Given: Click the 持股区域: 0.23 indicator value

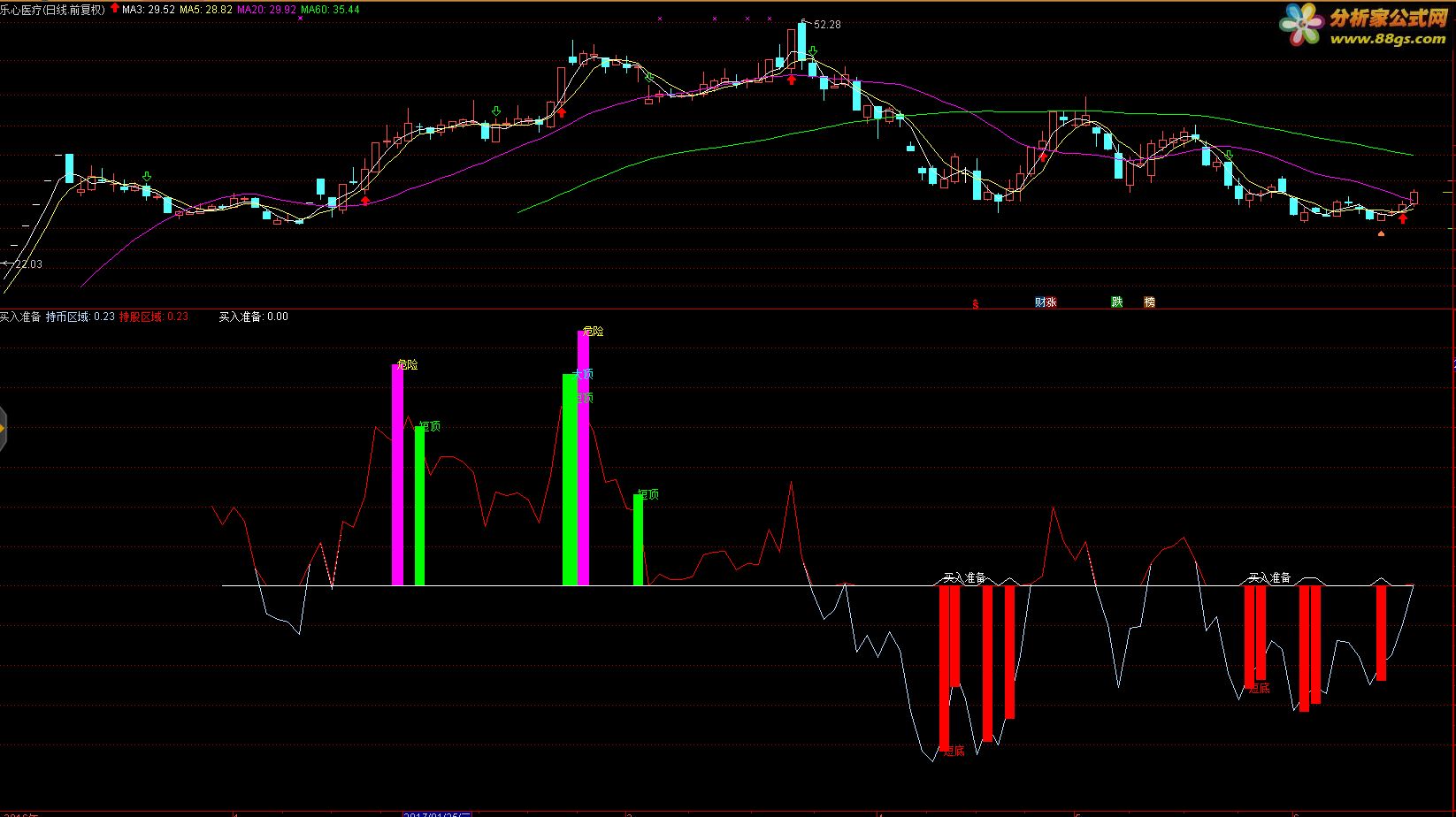Looking at the screenshot, I should 154,317.
